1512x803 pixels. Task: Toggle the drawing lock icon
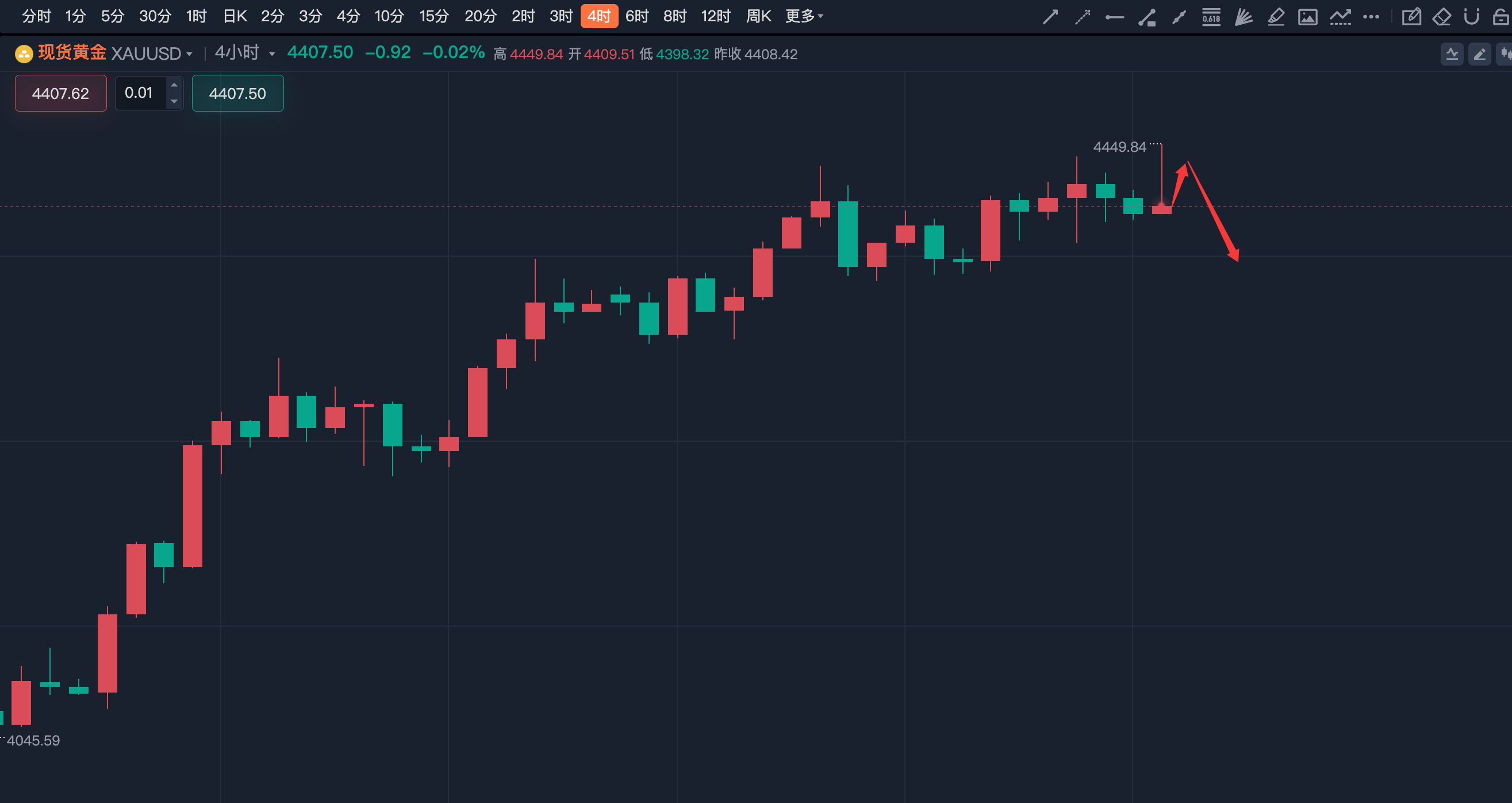pyautogui.click(x=1501, y=17)
